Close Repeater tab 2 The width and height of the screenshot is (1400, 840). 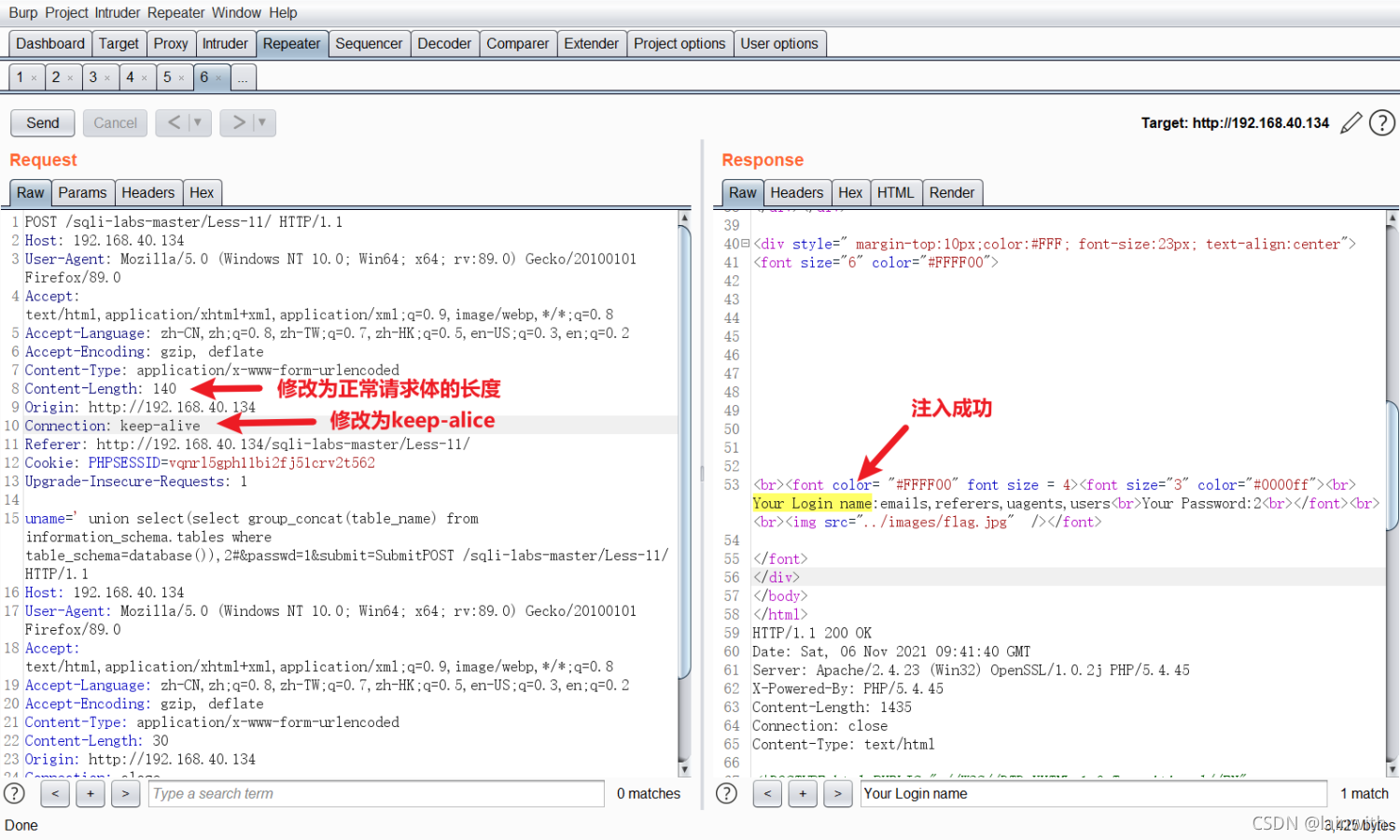click(70, 78)
